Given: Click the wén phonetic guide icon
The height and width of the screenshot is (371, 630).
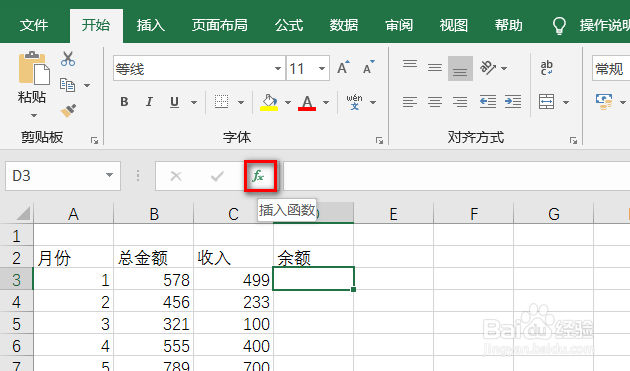Looking at the screenshot, I should [x=354, y=102].
